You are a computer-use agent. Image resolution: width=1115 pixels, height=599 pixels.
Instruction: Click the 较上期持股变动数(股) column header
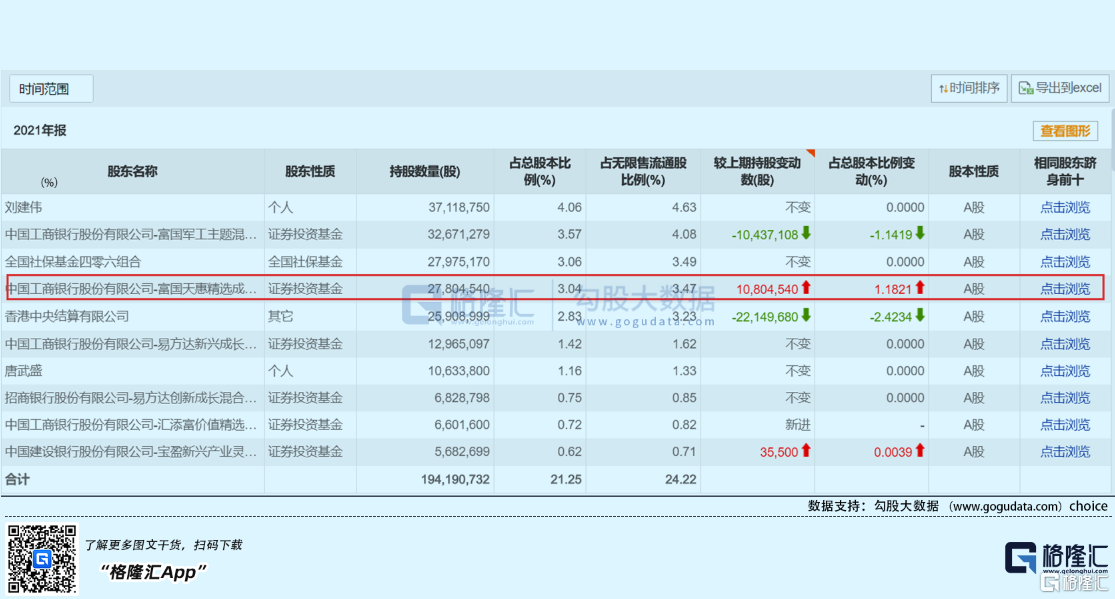[x=757, y=171]
